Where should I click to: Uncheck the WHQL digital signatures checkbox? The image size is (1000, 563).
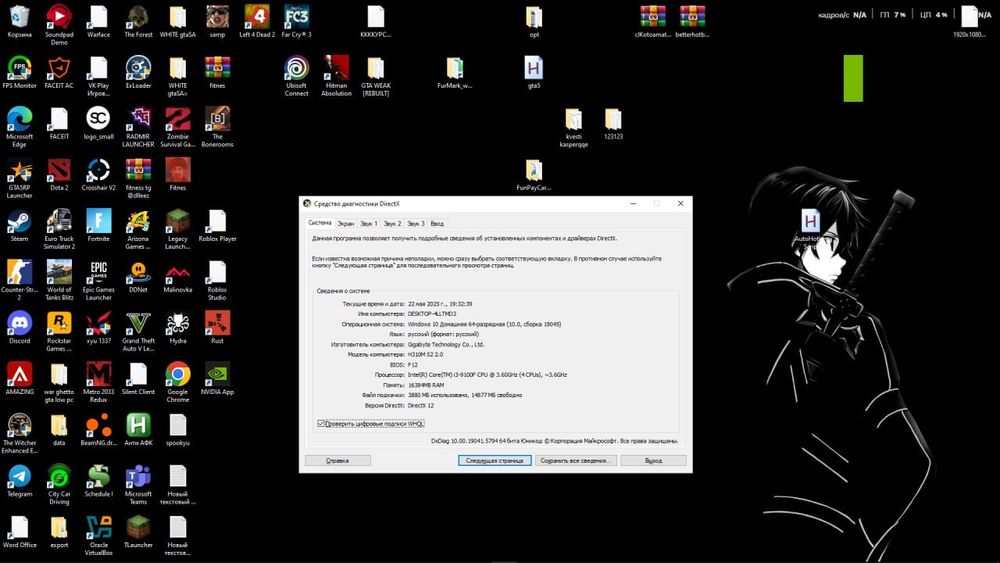point(321,423)
